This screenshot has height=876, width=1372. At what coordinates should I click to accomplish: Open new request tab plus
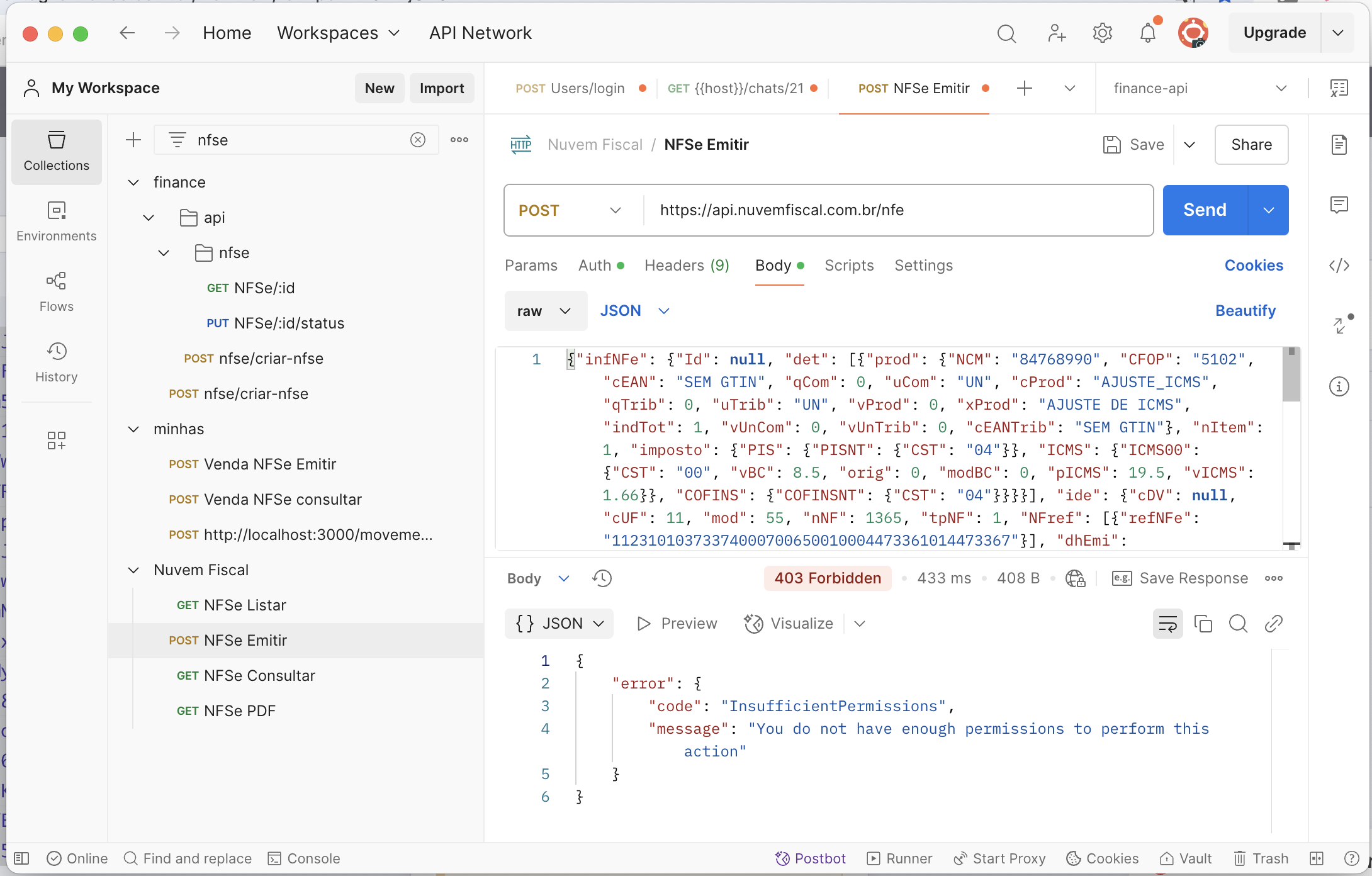[x=1025, y=89]
